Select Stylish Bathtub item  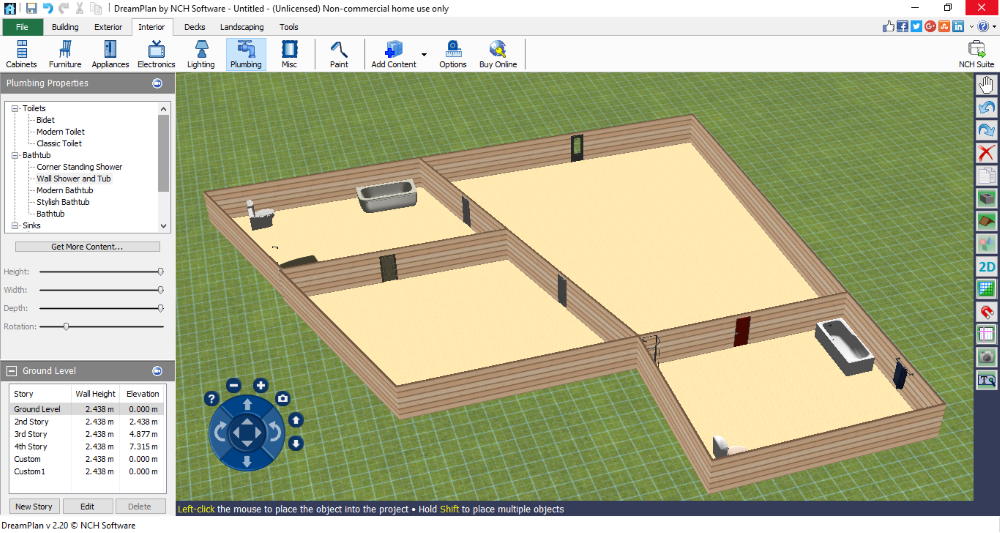click(62, 201)
